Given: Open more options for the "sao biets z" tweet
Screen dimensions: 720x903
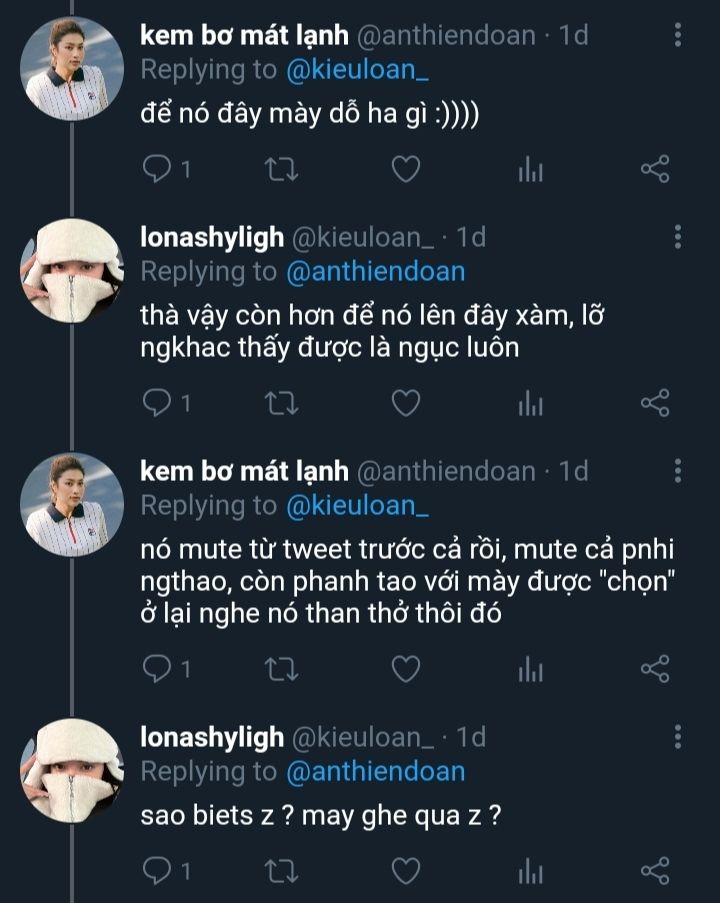Looking at the screenshot, I should pyautogui.click(x=679, y=738).
